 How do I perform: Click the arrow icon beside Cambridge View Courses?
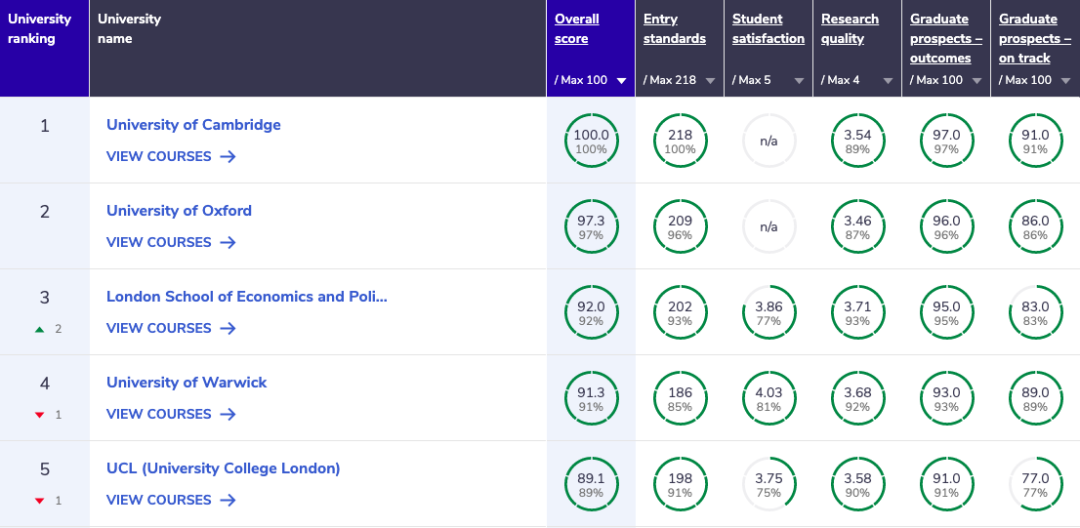(x=228, y=157)
